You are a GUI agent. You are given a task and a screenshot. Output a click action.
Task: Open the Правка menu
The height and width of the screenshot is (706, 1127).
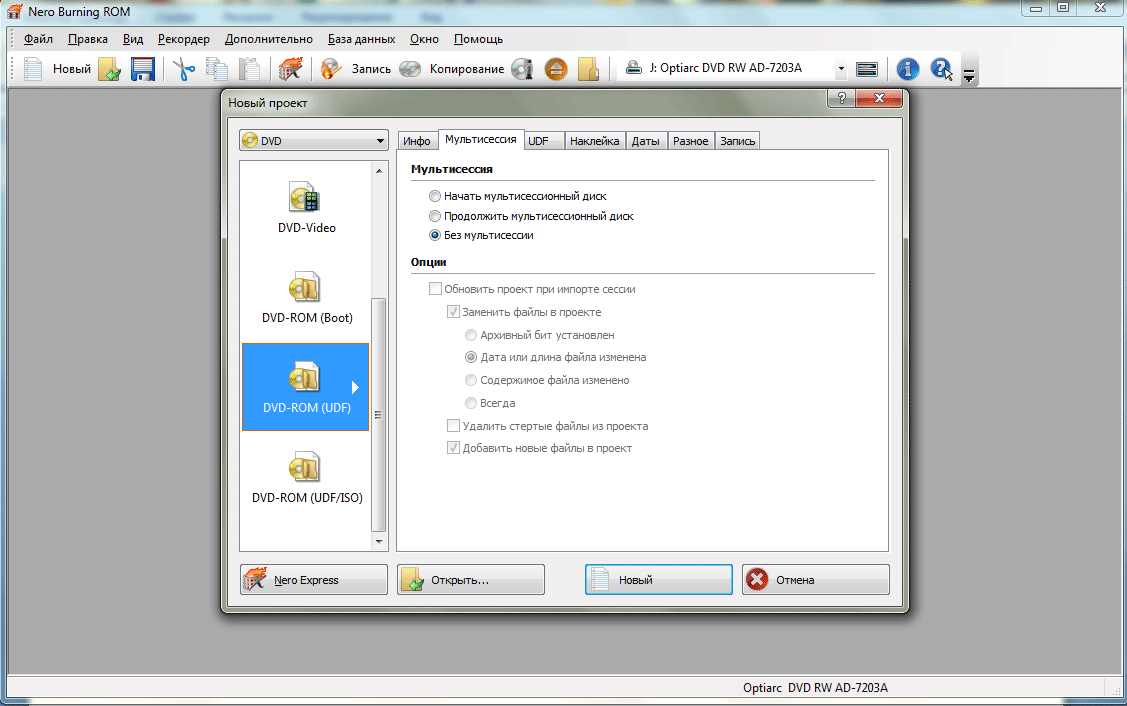[88, 39]
